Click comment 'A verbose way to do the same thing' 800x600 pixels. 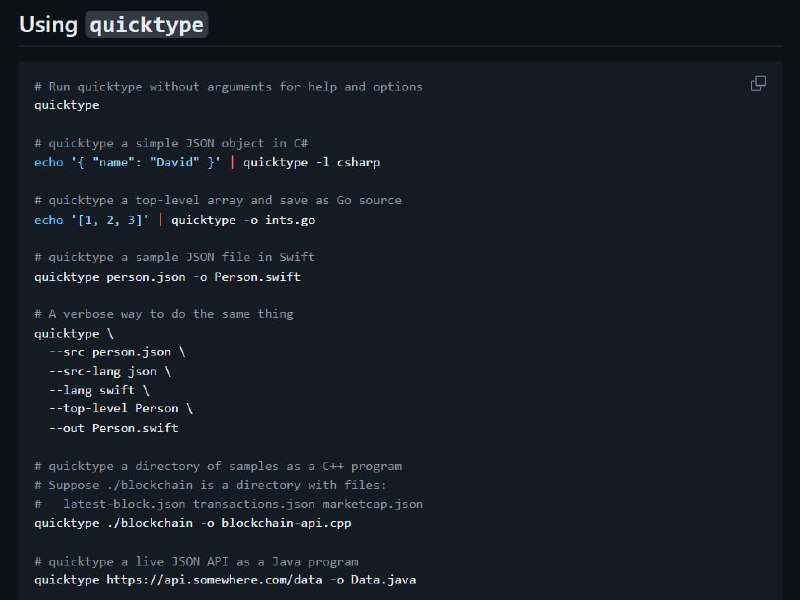[x=164, y=314]
